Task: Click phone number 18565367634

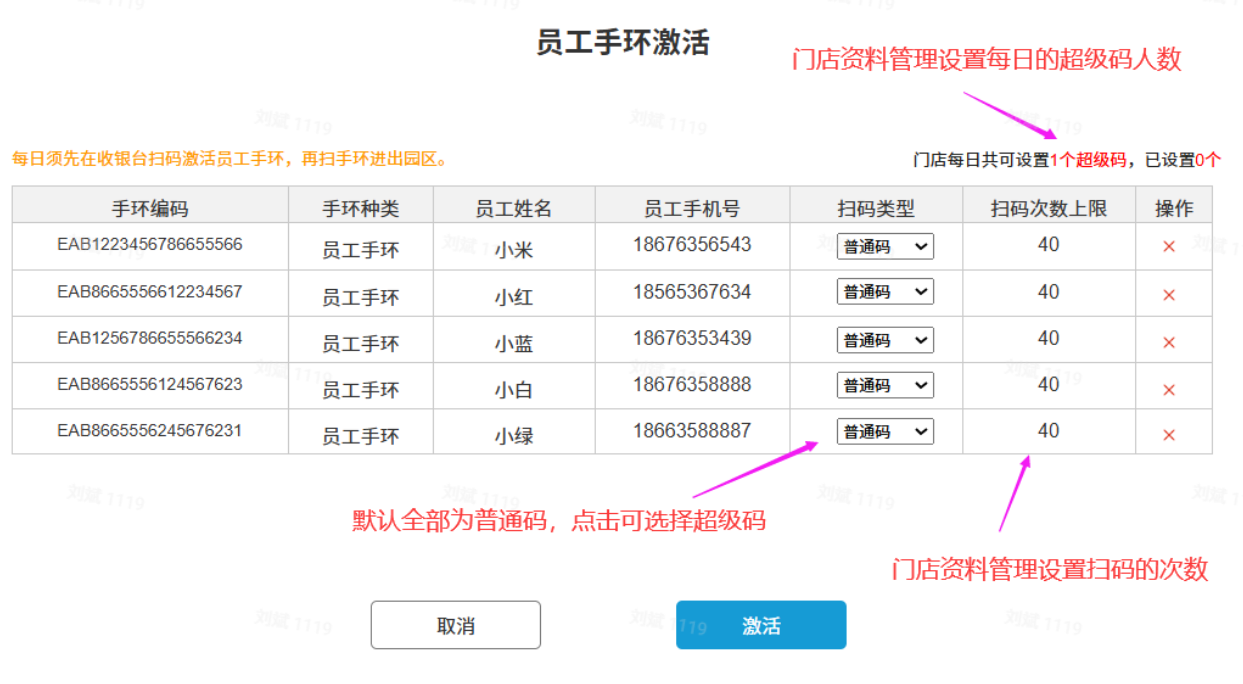Action: pyautogui.click(x=692, y=292)
